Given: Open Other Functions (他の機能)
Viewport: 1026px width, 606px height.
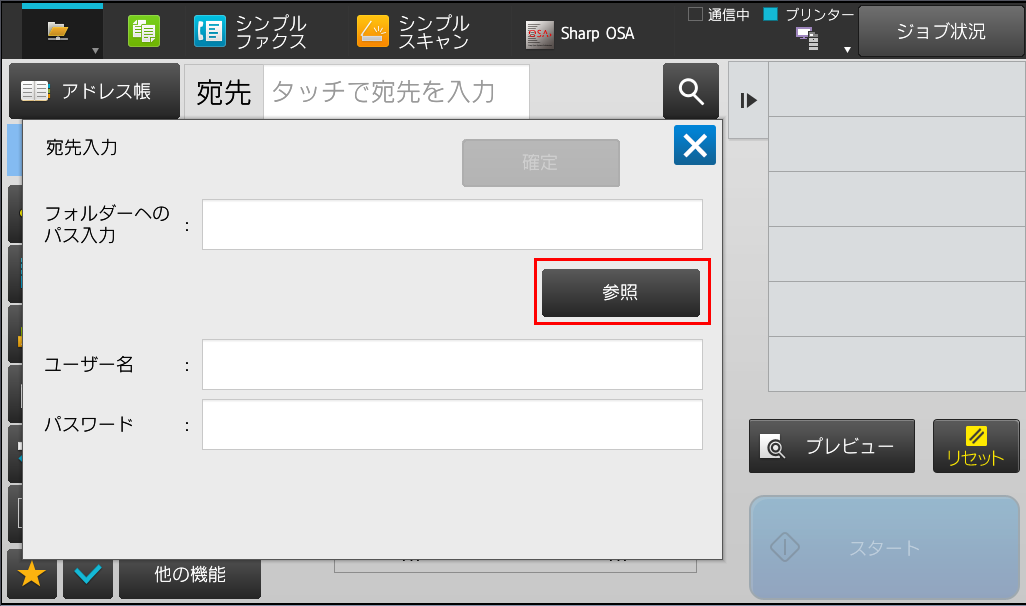Looking at the screenshot, I should coord(190,576).
